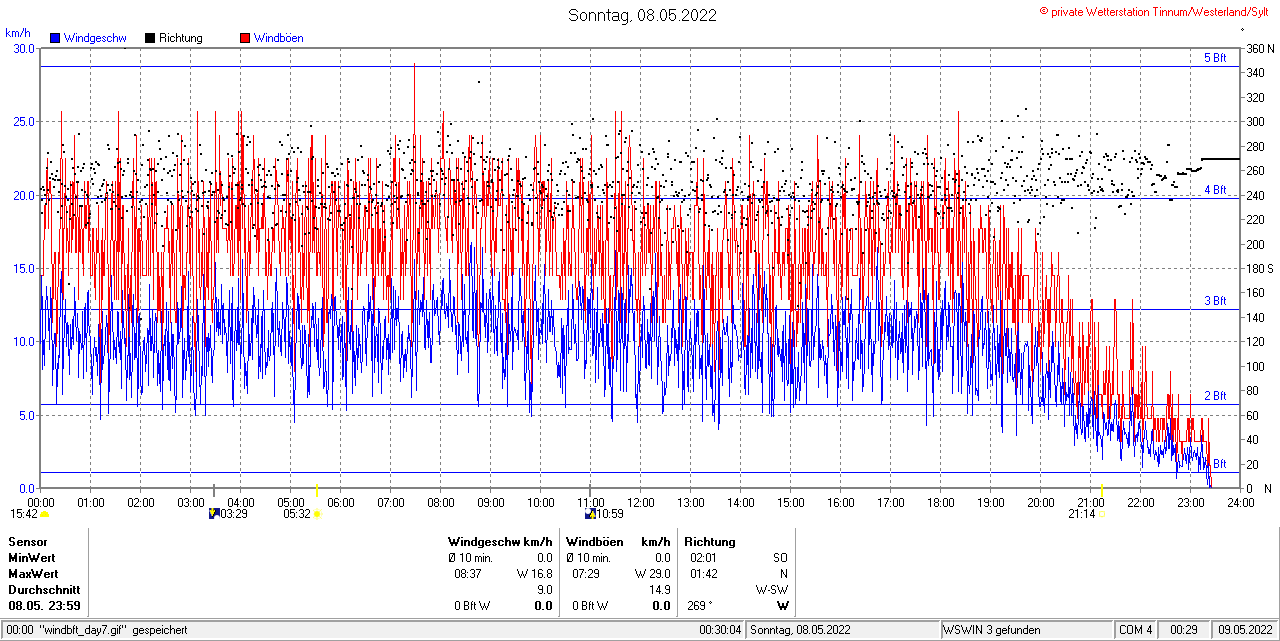Click the 3 Bft line label
1280x641 pixels.
click(x=1215, y=301)
